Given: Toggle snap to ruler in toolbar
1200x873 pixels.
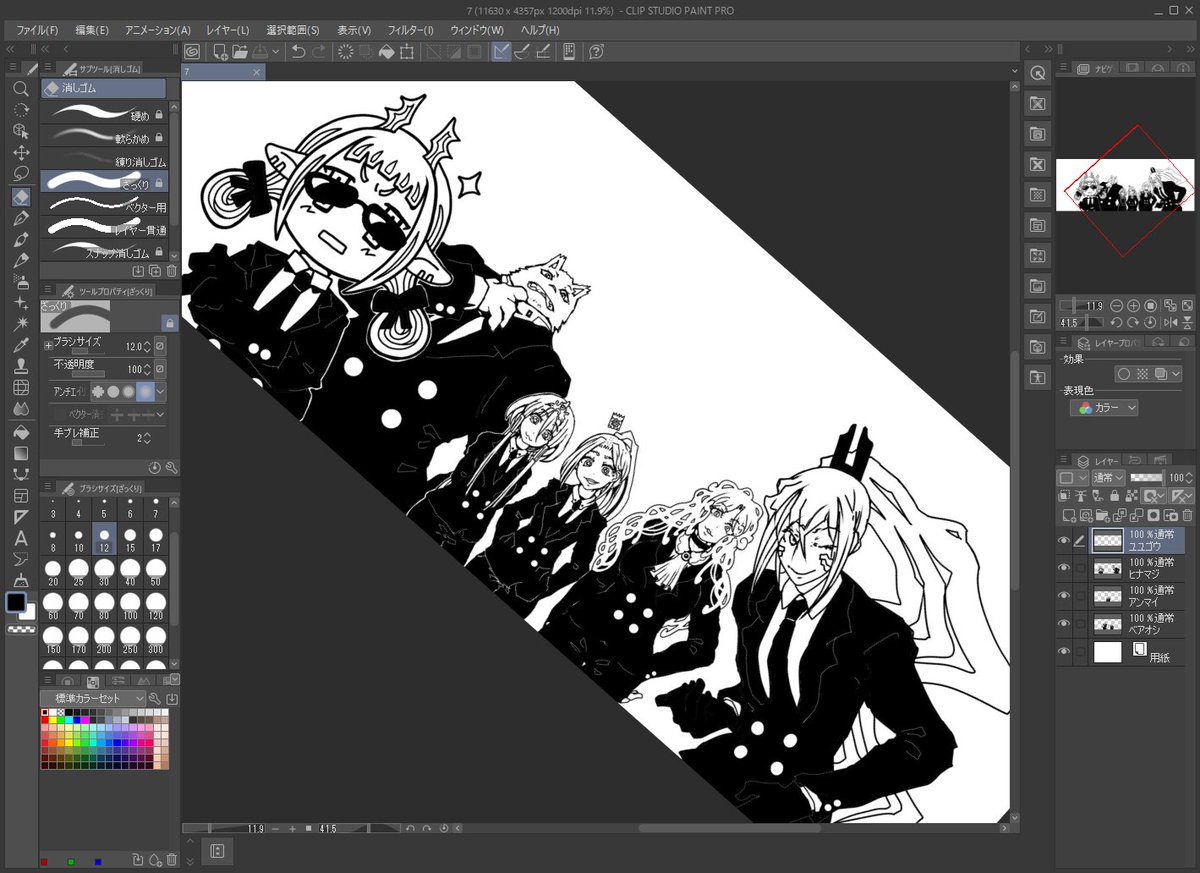Looking at the screenshot, I should click(x=501, y=51).
